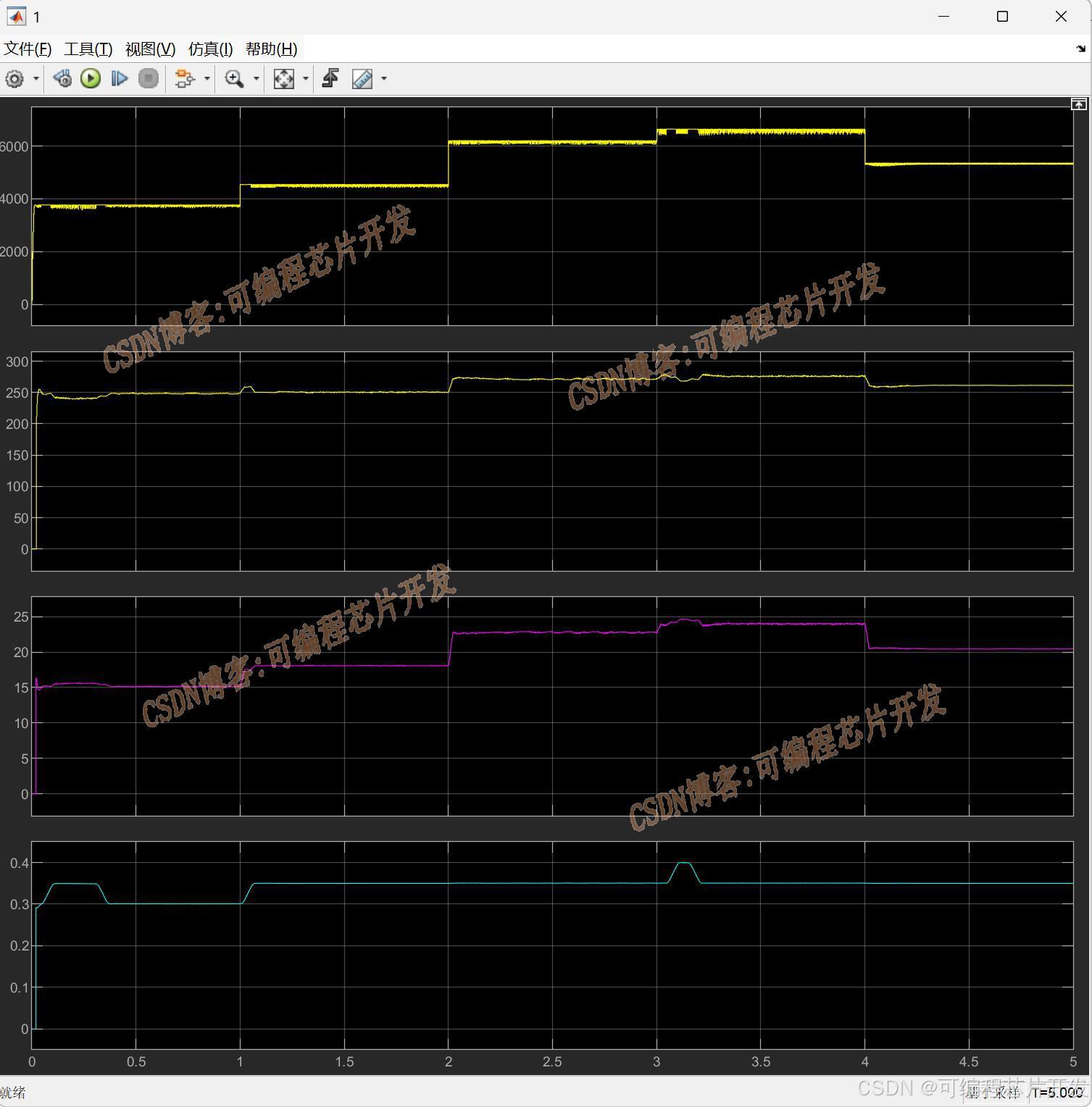This screenshot has width=1092, height=1107.
Task: Close the scope window
Action: (1061, 17)
